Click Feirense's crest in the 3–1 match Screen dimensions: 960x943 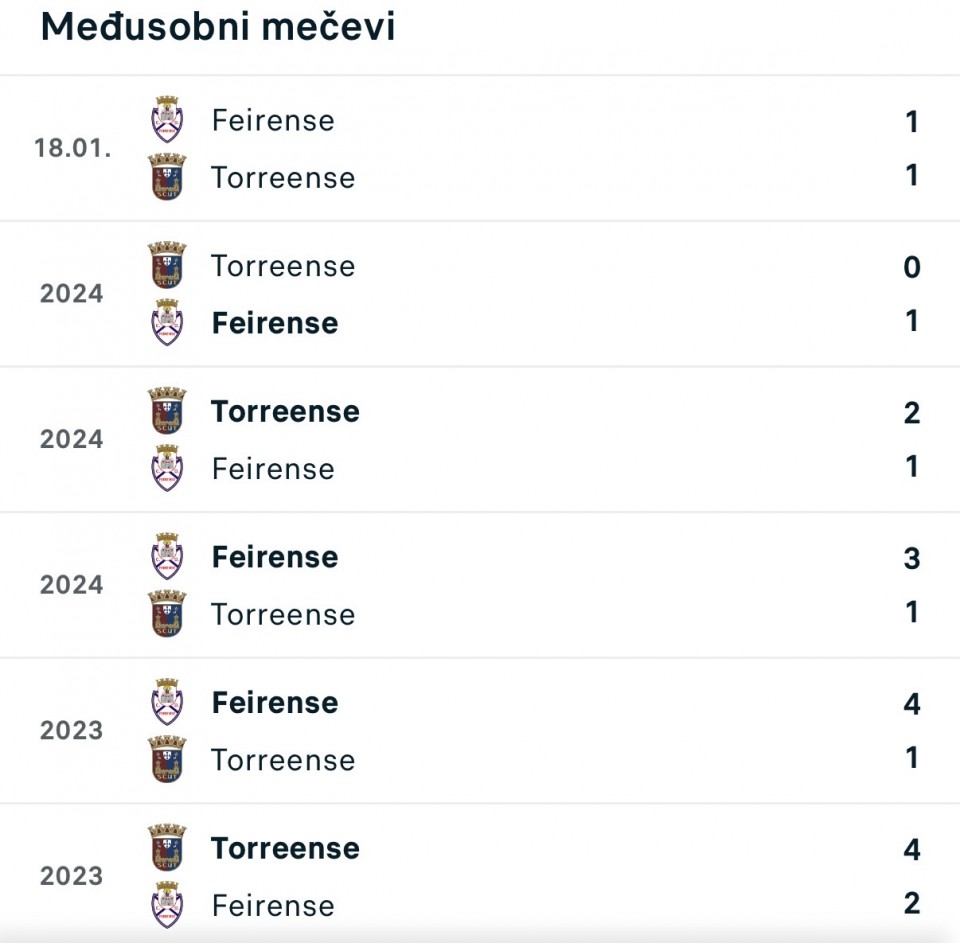point(167,557)
